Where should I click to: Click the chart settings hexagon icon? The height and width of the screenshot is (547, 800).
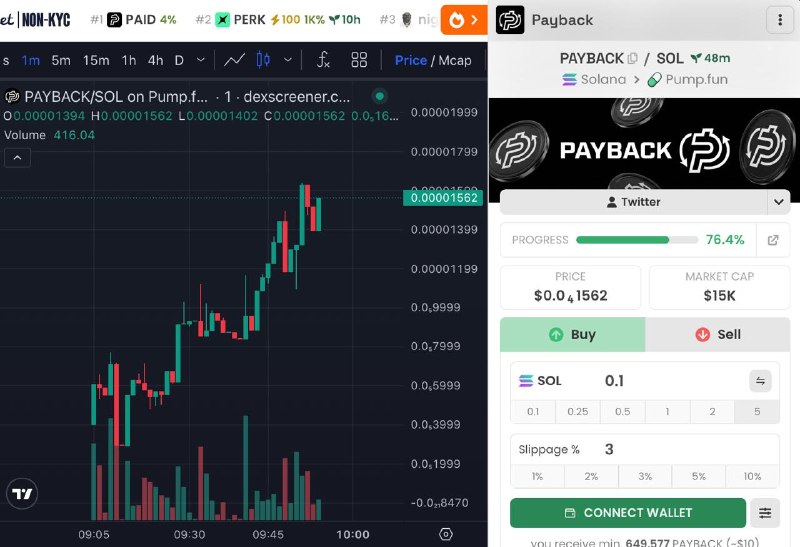pyautogui.click(x=446, y=534)
